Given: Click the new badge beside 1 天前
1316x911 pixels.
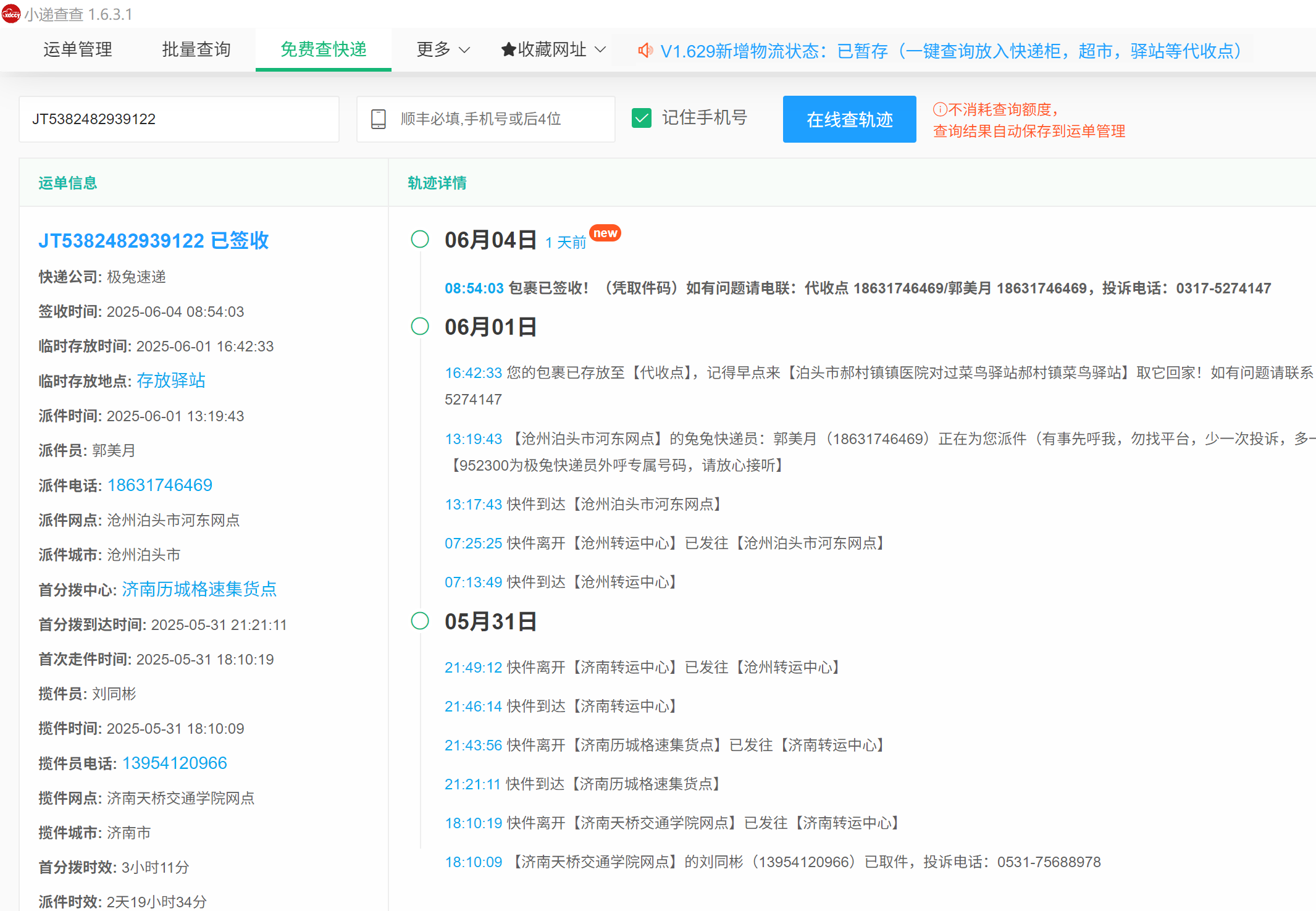Looking at the screenshot, I should coord(606,233).
